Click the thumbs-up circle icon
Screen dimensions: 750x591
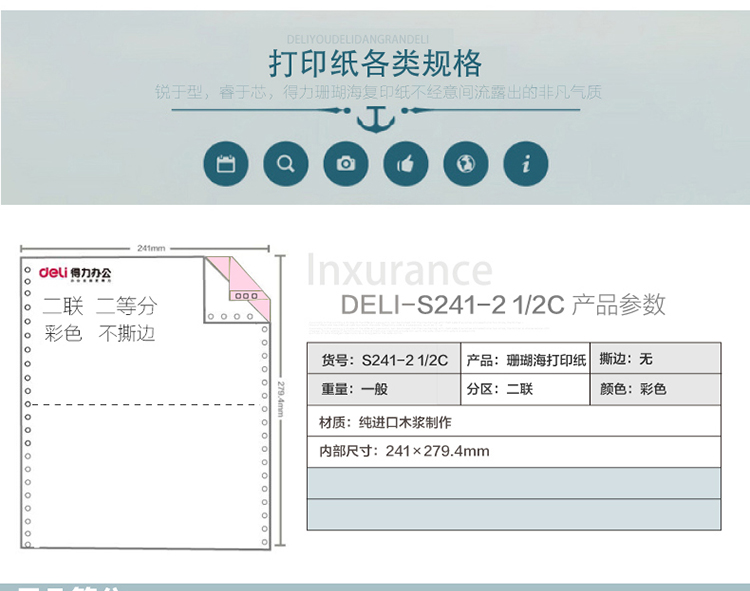pyautogui.click(x=406, y=164)
